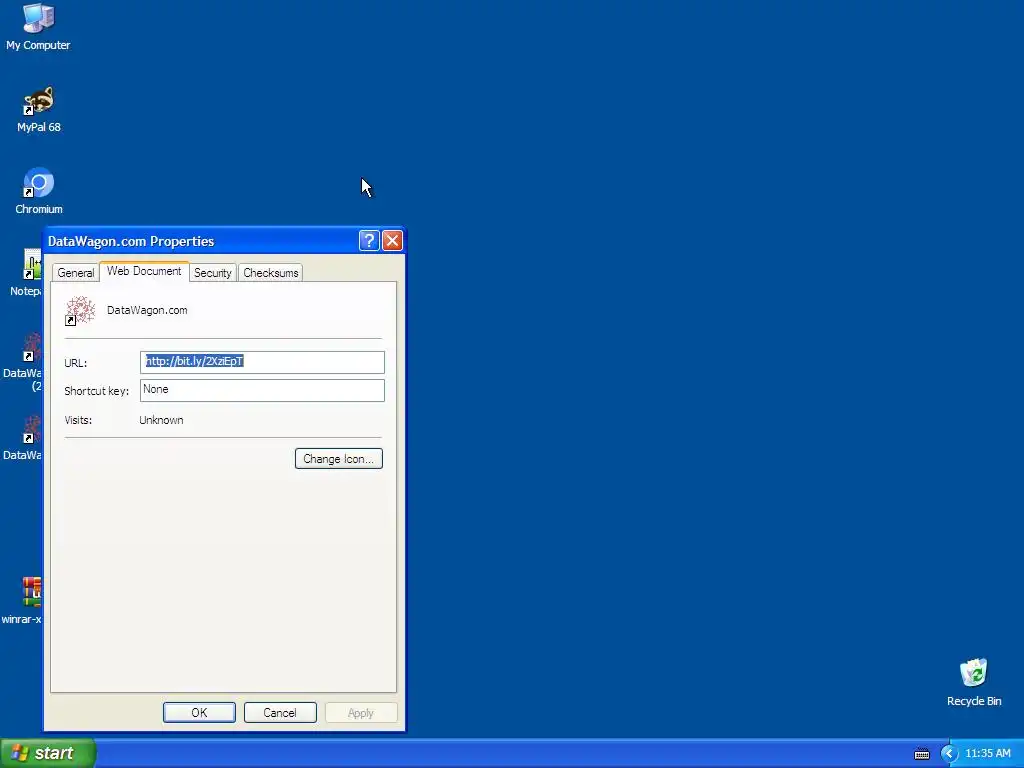Switch to the Web Document tab

[144, 271]
